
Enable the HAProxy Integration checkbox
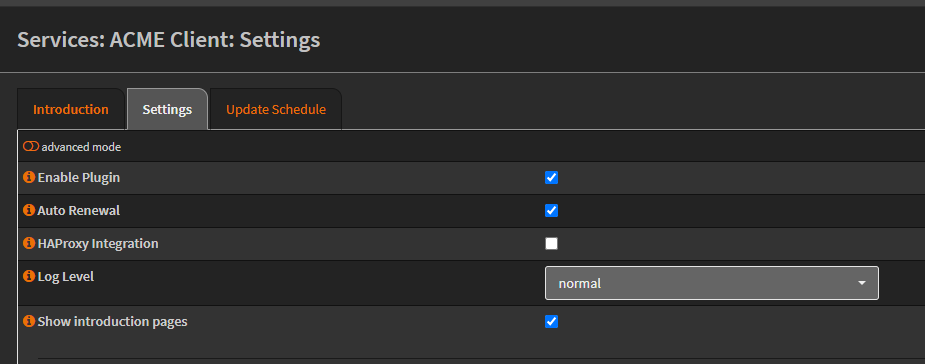[x=552, y=244]
